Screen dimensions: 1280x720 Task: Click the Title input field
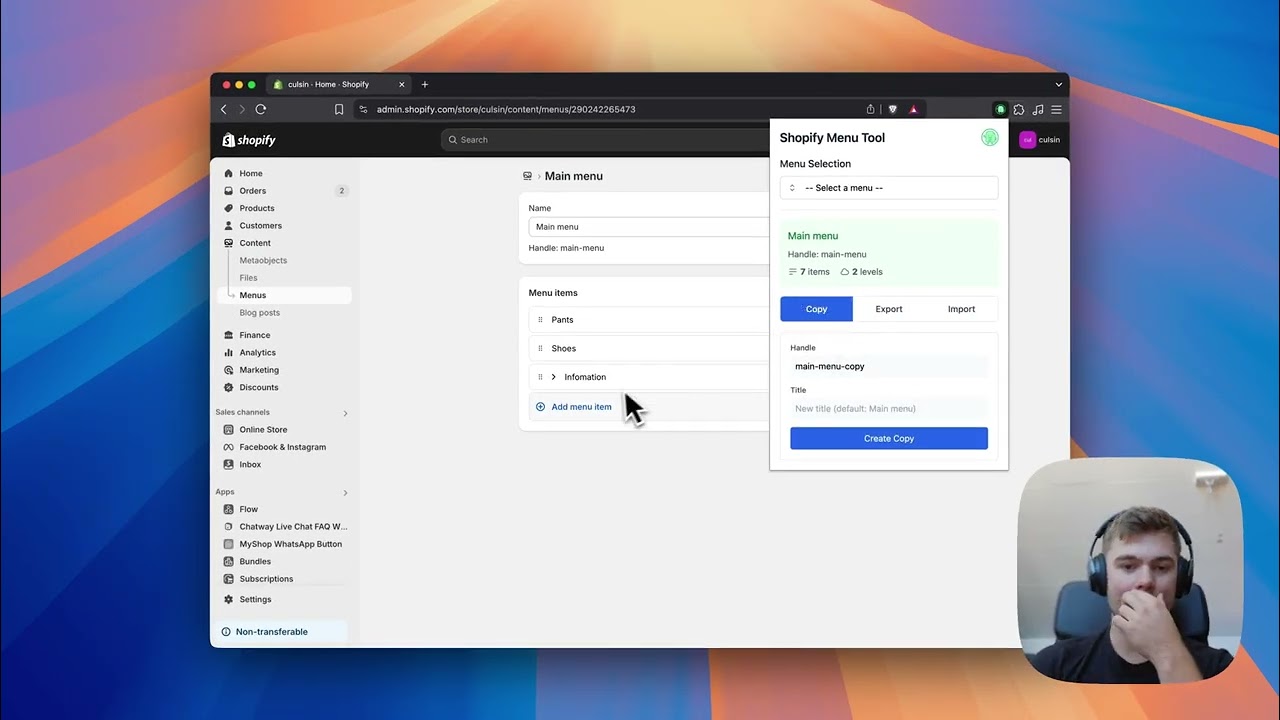889,408
